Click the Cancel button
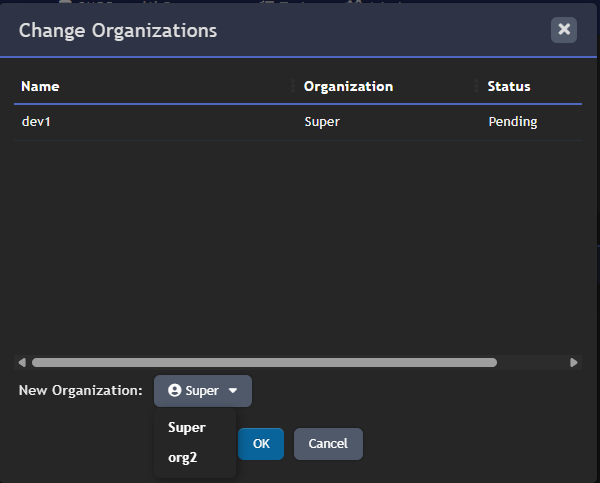Image resolution: width=600 pixels, height=483 pixels. tap(328, 444)
